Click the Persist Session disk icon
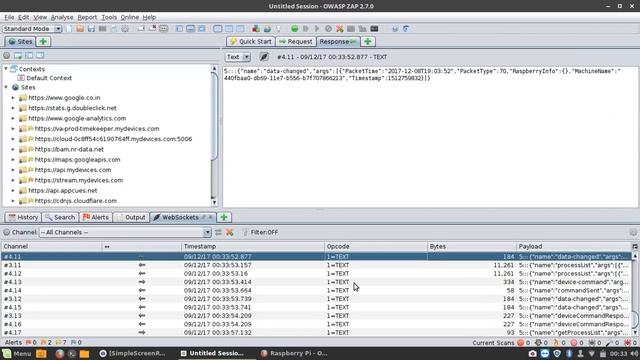 [x=91, y=29]
